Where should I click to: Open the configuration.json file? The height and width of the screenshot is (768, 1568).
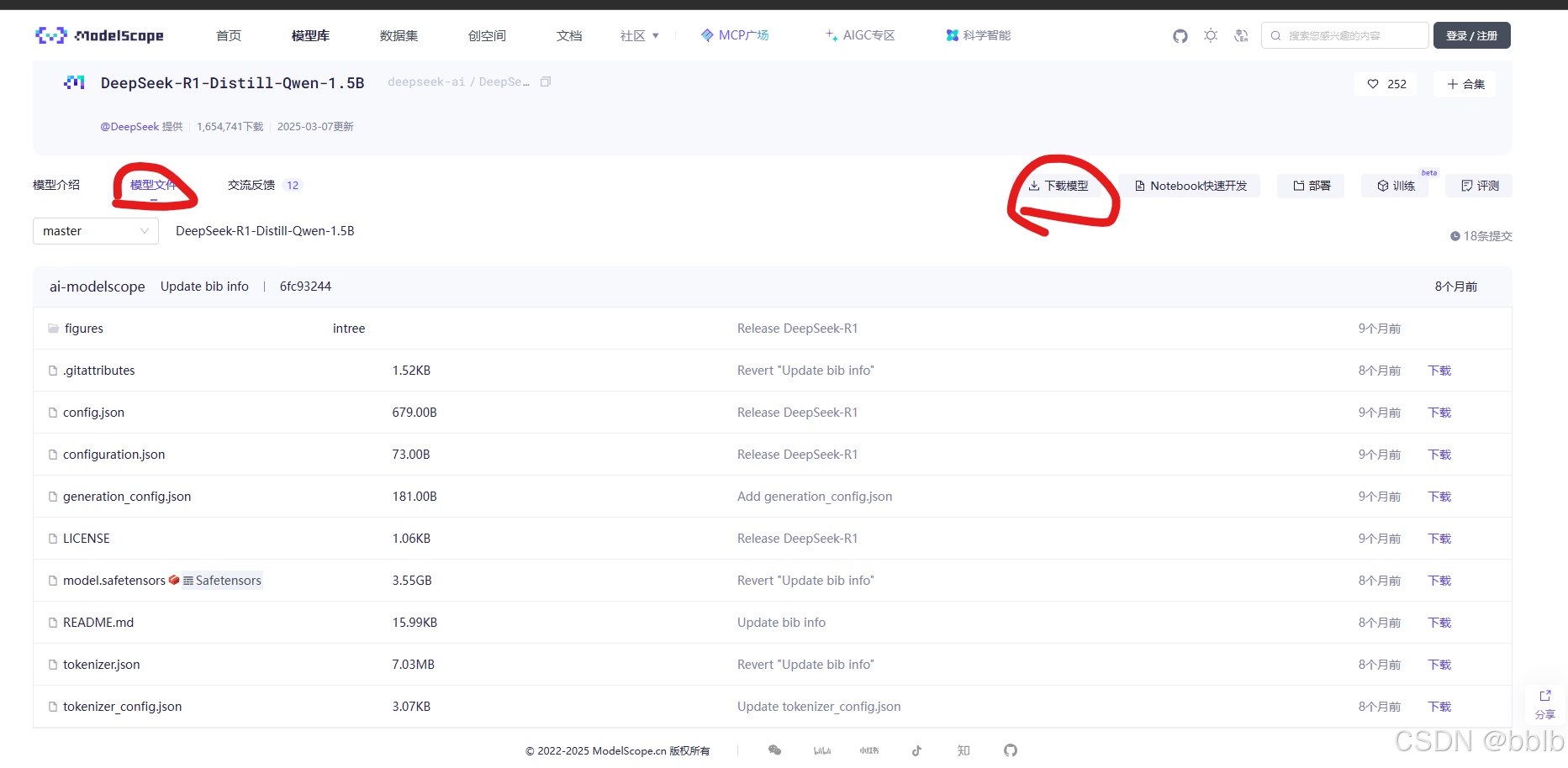114,455
